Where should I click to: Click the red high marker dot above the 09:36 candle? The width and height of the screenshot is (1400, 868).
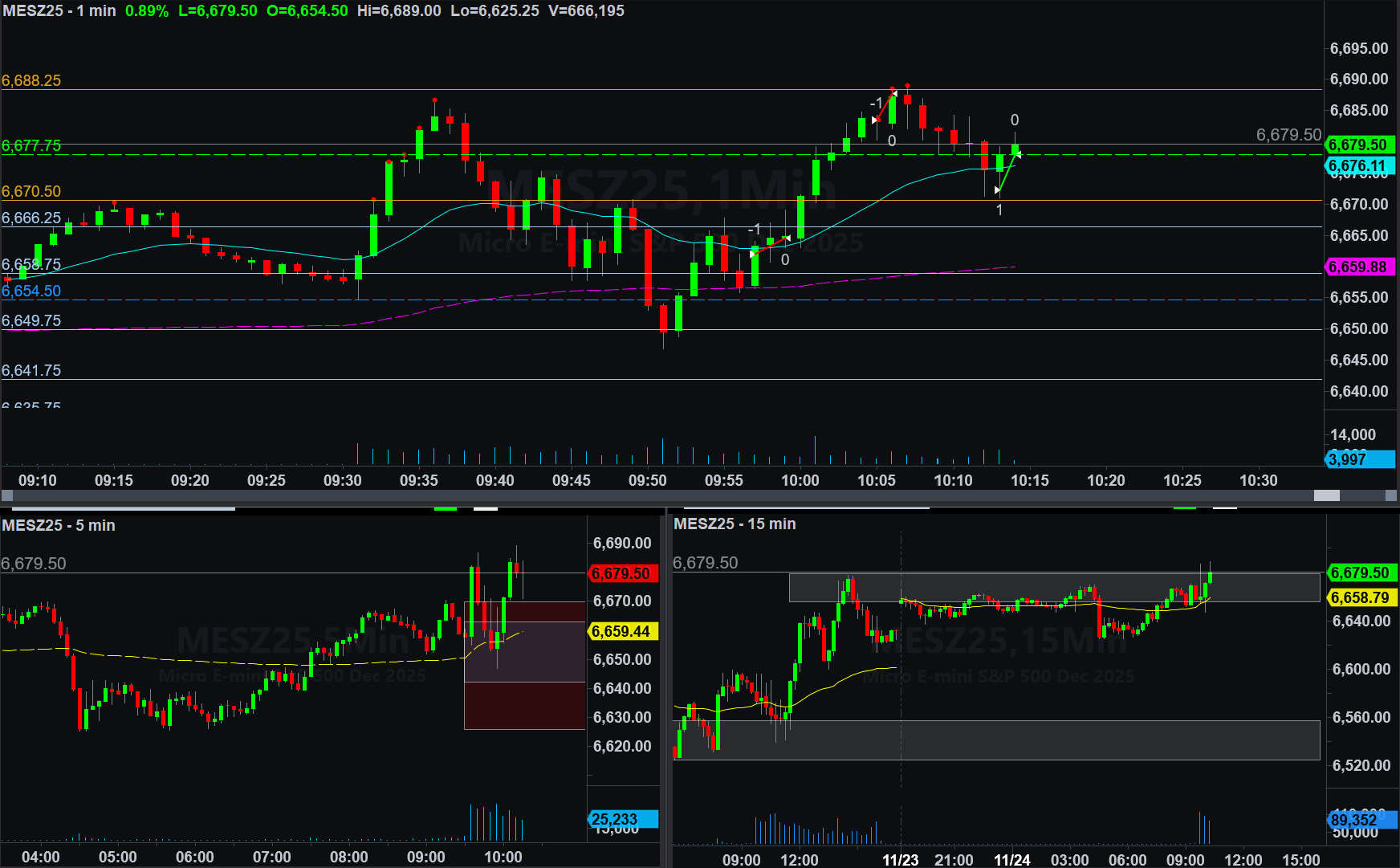coord(434,100)
